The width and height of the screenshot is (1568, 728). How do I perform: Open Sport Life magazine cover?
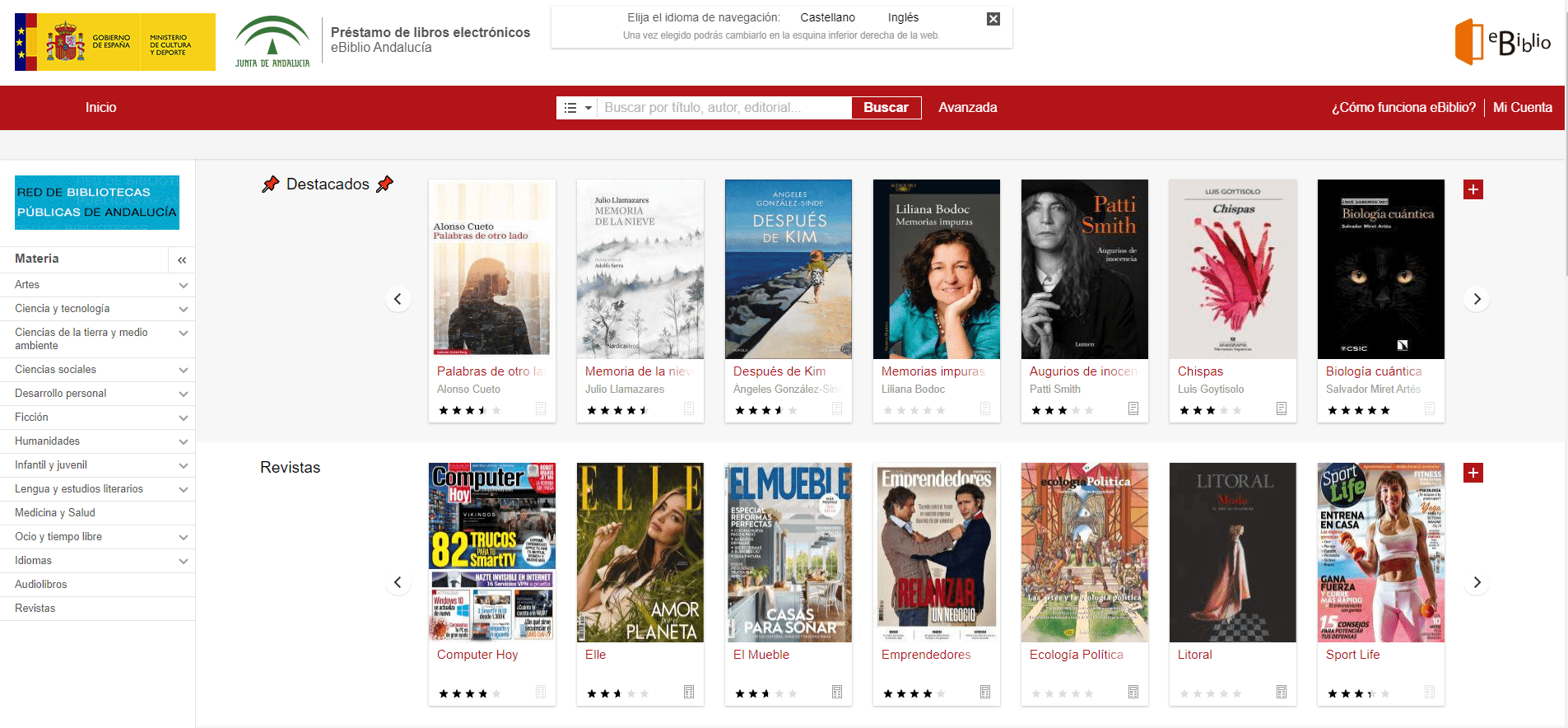[1381, 553]
